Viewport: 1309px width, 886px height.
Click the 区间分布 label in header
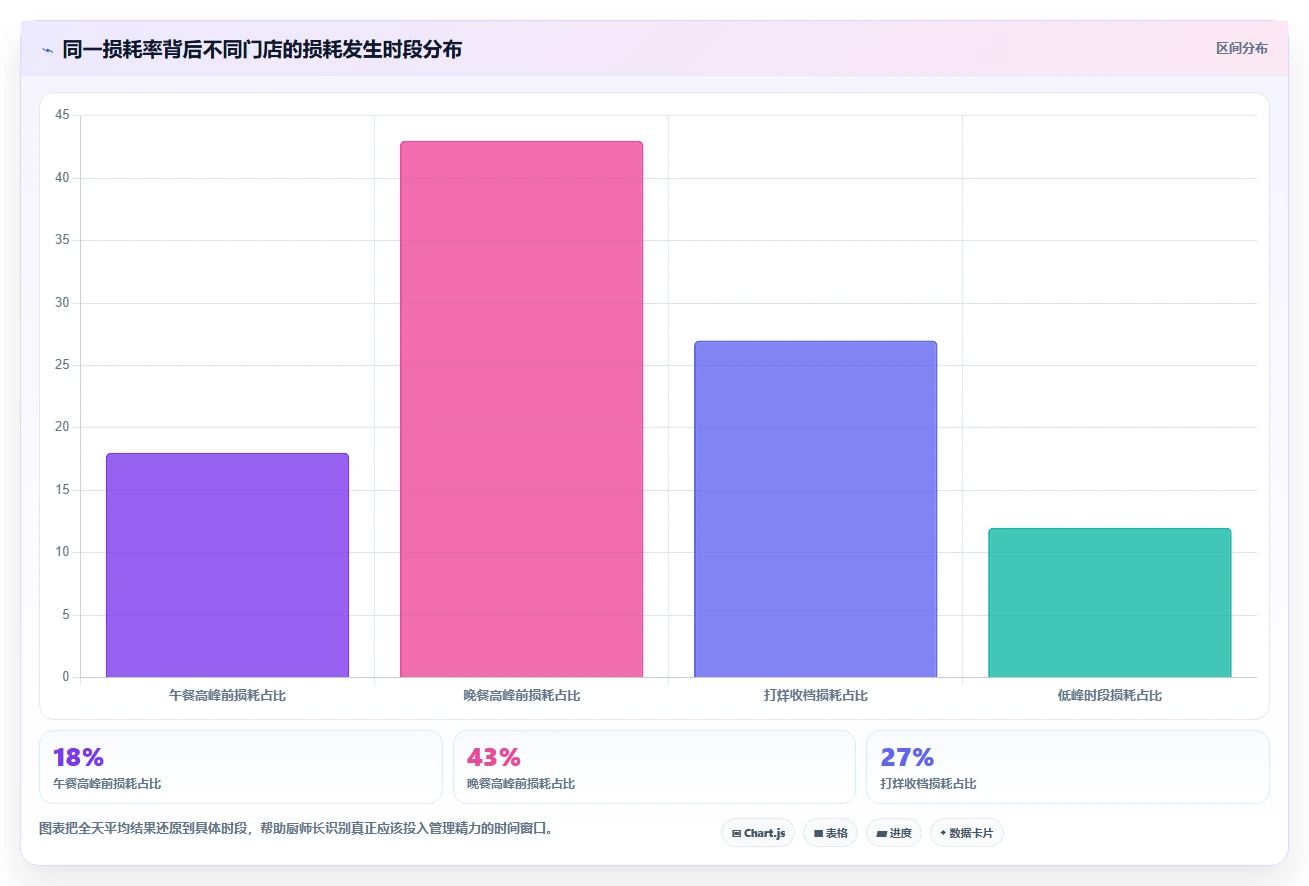pos(1242,48)
